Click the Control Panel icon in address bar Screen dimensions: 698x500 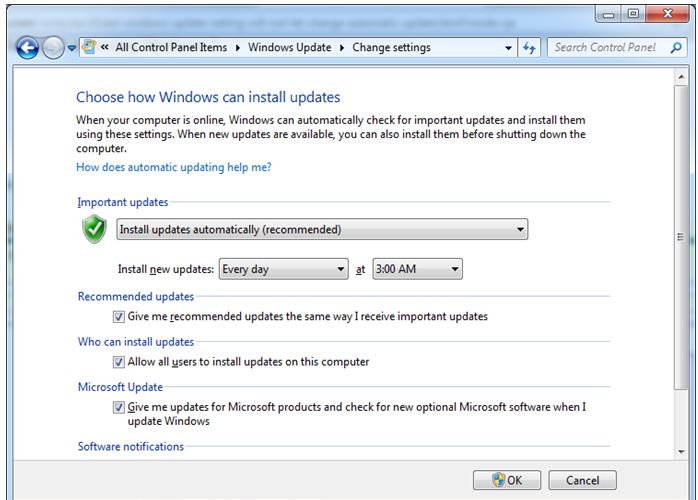coord(89,47)
